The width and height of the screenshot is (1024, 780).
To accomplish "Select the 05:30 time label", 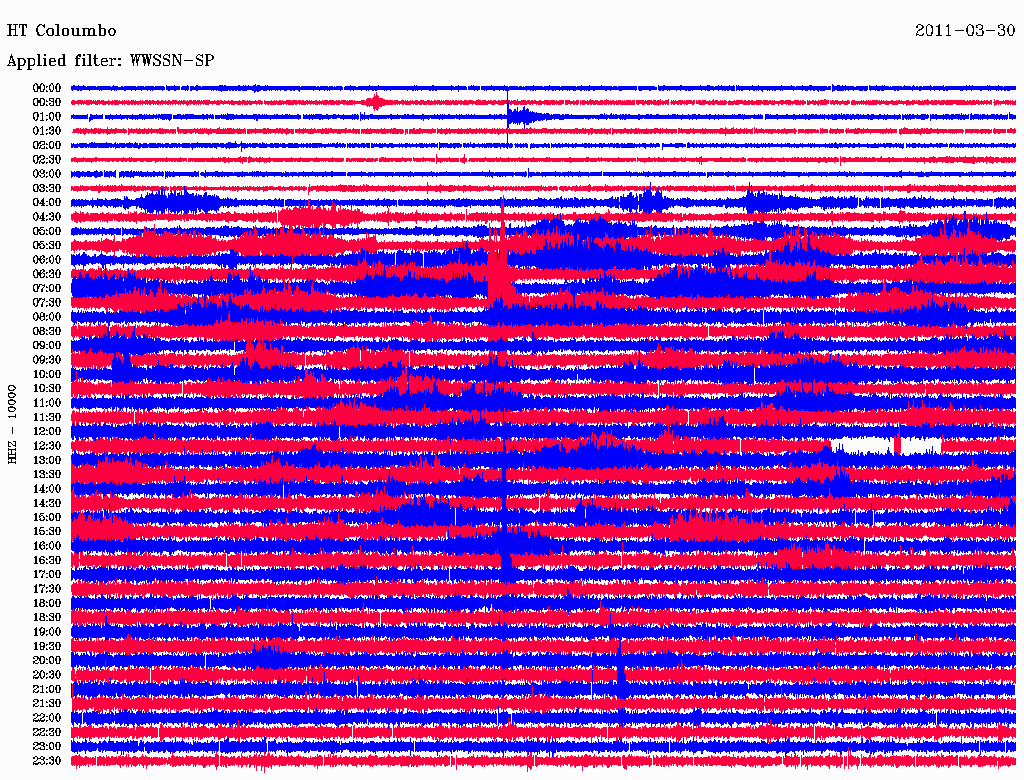I will click(x=46, y=245).
